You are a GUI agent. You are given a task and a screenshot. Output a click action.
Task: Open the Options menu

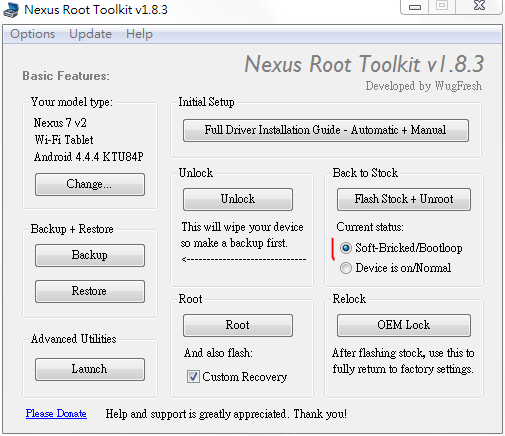[32, 34]
